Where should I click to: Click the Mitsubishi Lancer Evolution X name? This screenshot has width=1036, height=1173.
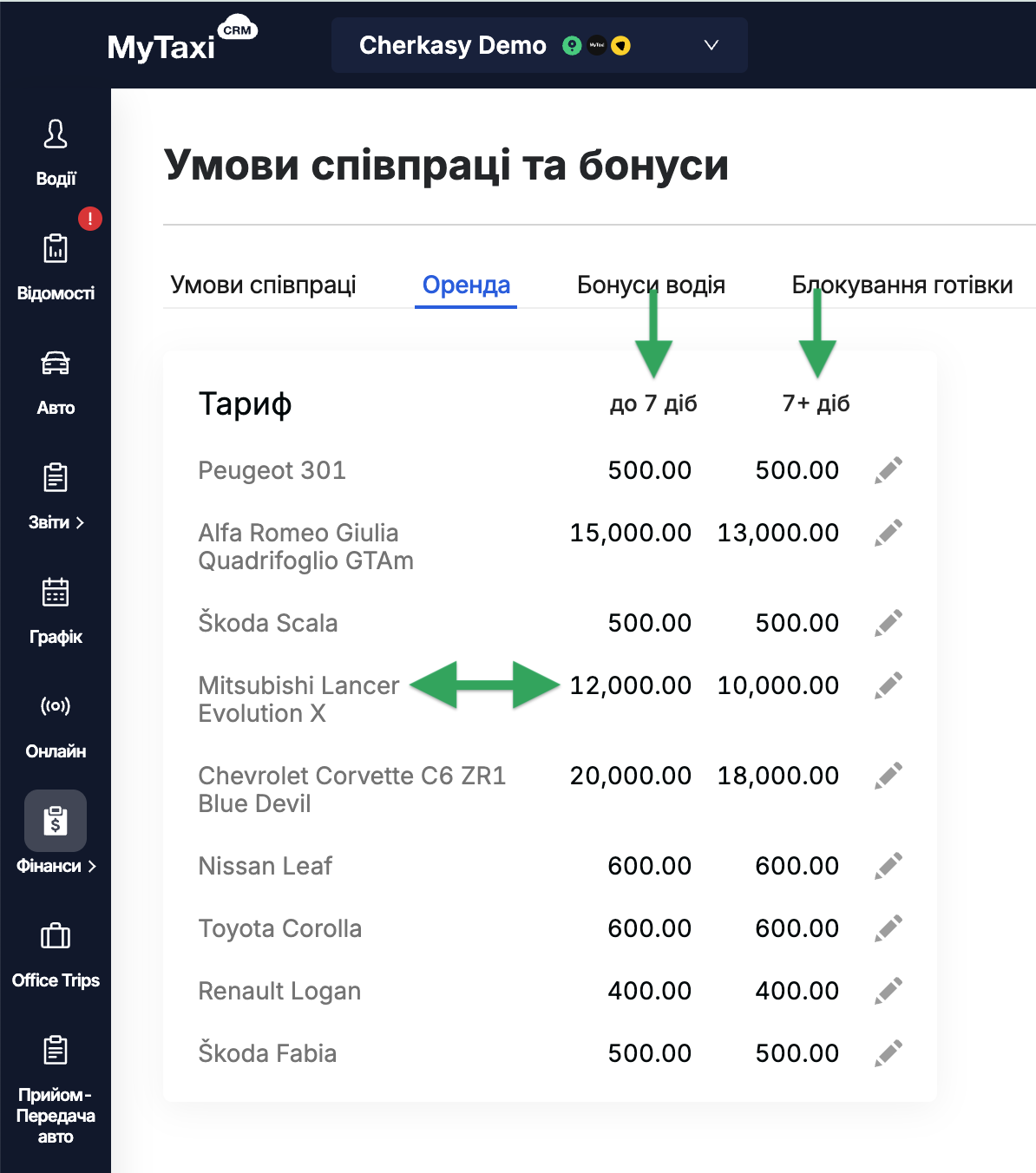click(x=298, y=699)
